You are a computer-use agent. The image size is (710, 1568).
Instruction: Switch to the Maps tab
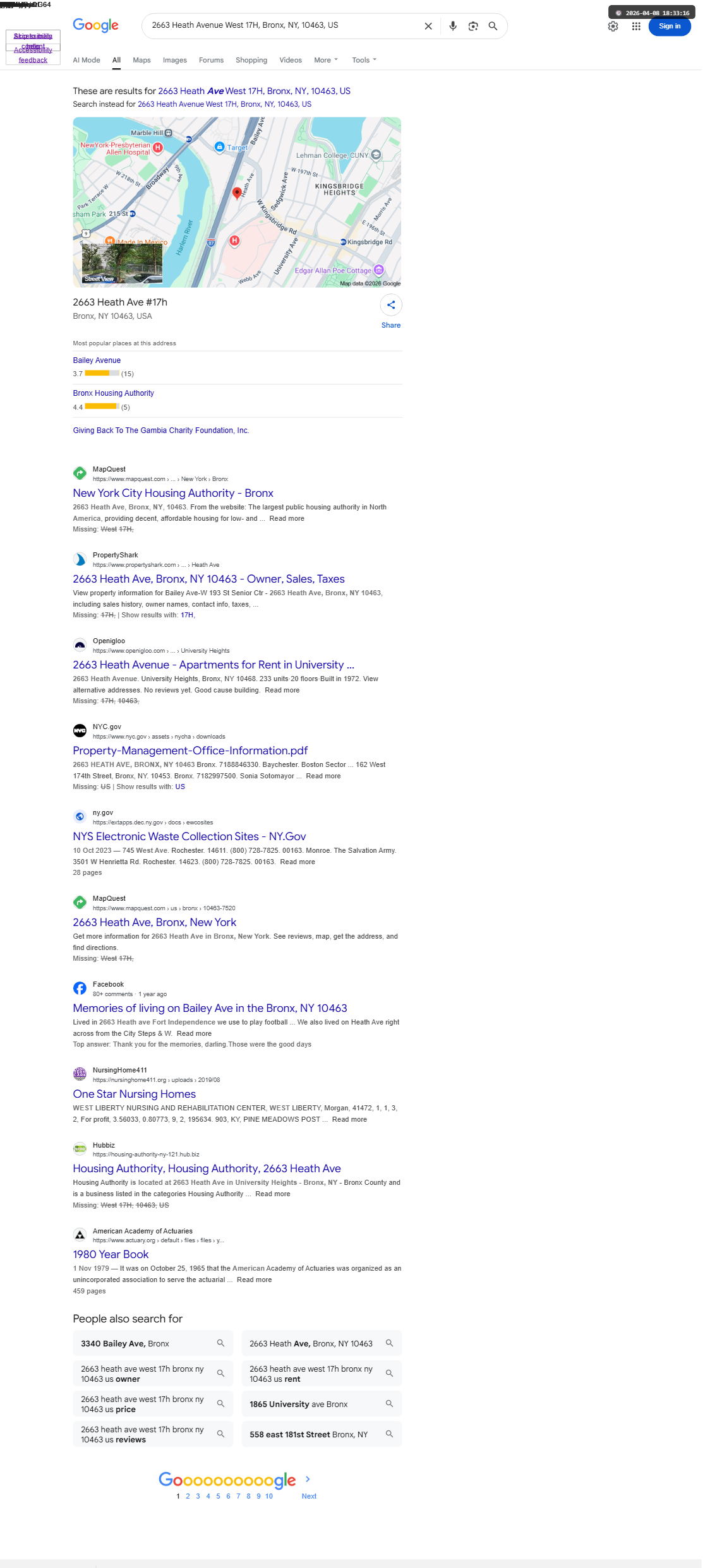(x=141, y=60)
